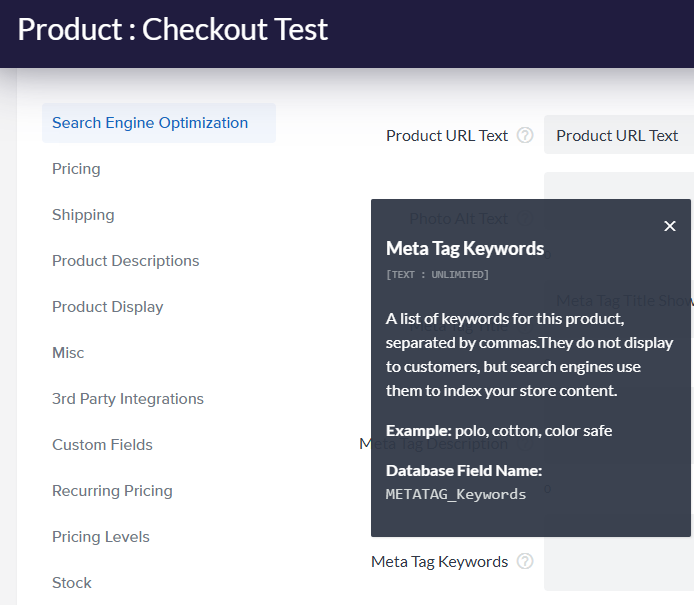Click the METATAG_Keywords database field name text
Viewport: 694px width, 605px height.
click(456, 494)
